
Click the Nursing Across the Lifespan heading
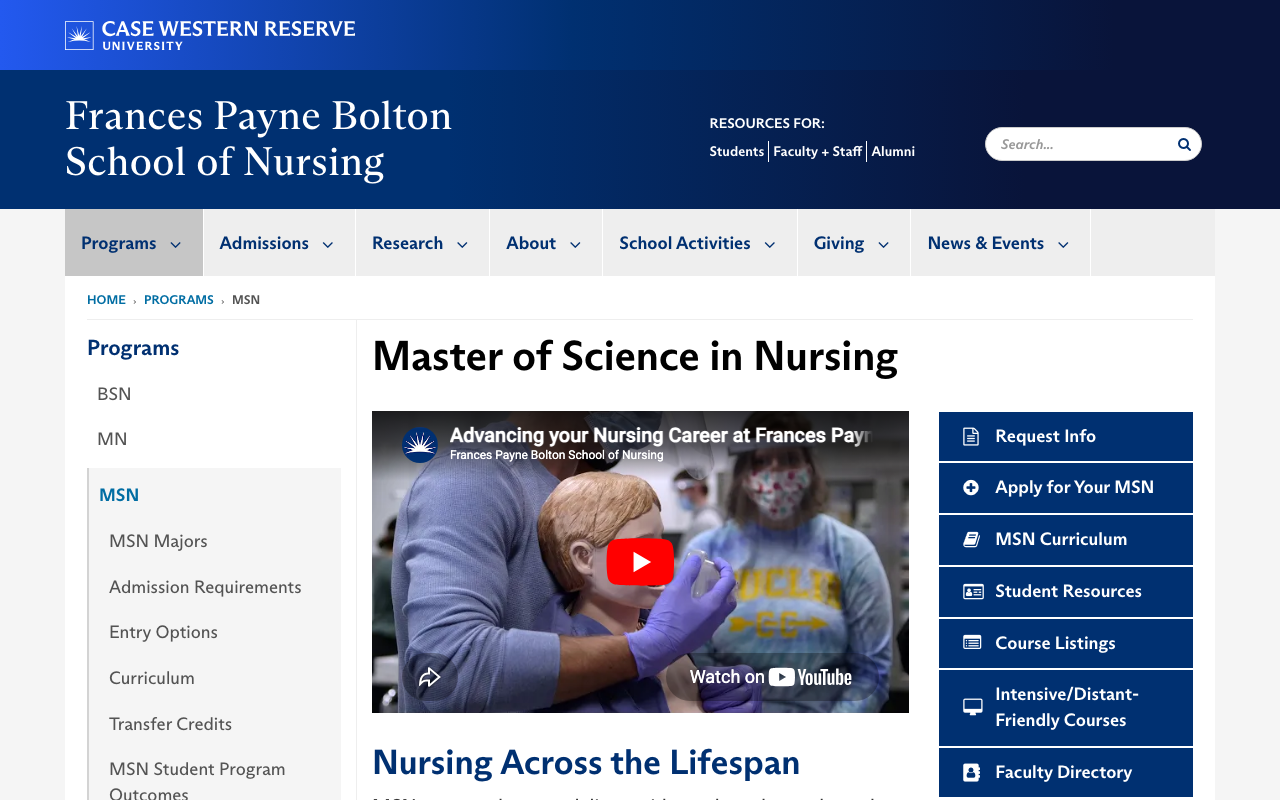586,762
